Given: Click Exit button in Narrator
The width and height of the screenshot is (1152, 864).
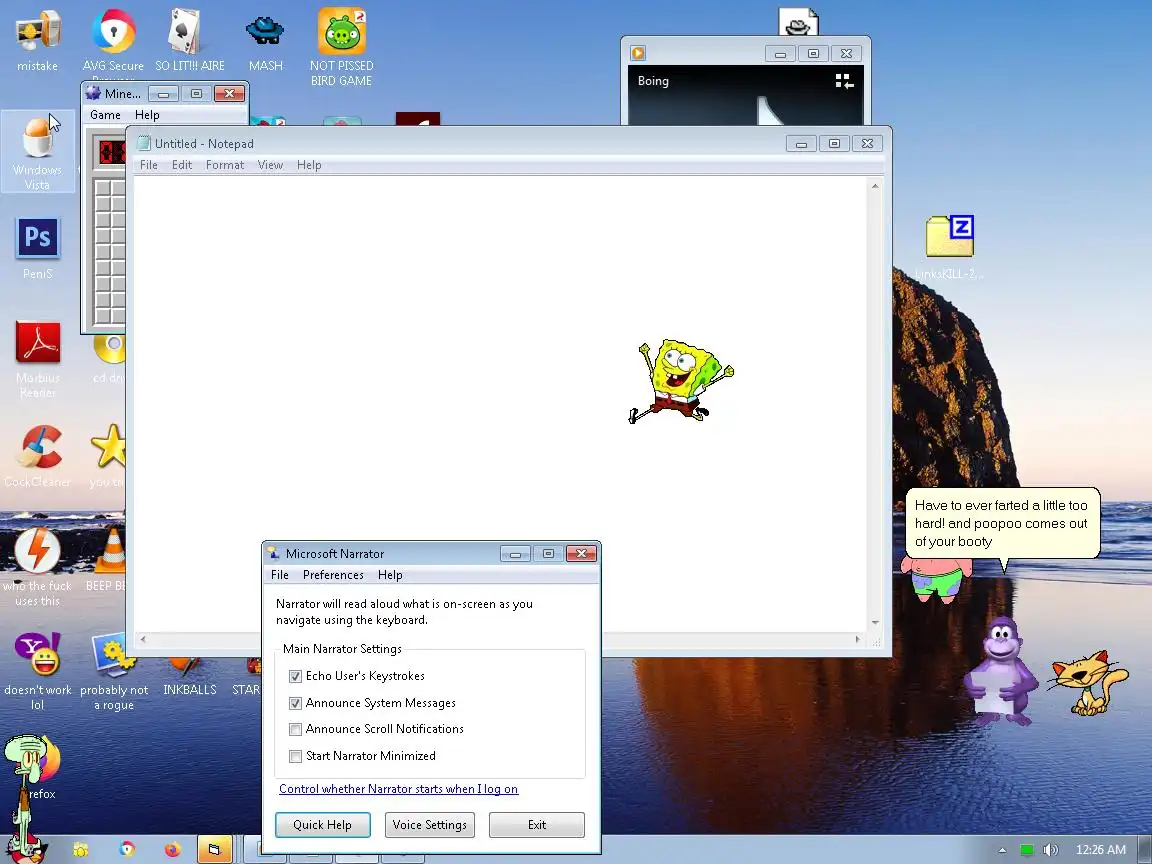Looking at the screenshot, I should click(537, 824).
